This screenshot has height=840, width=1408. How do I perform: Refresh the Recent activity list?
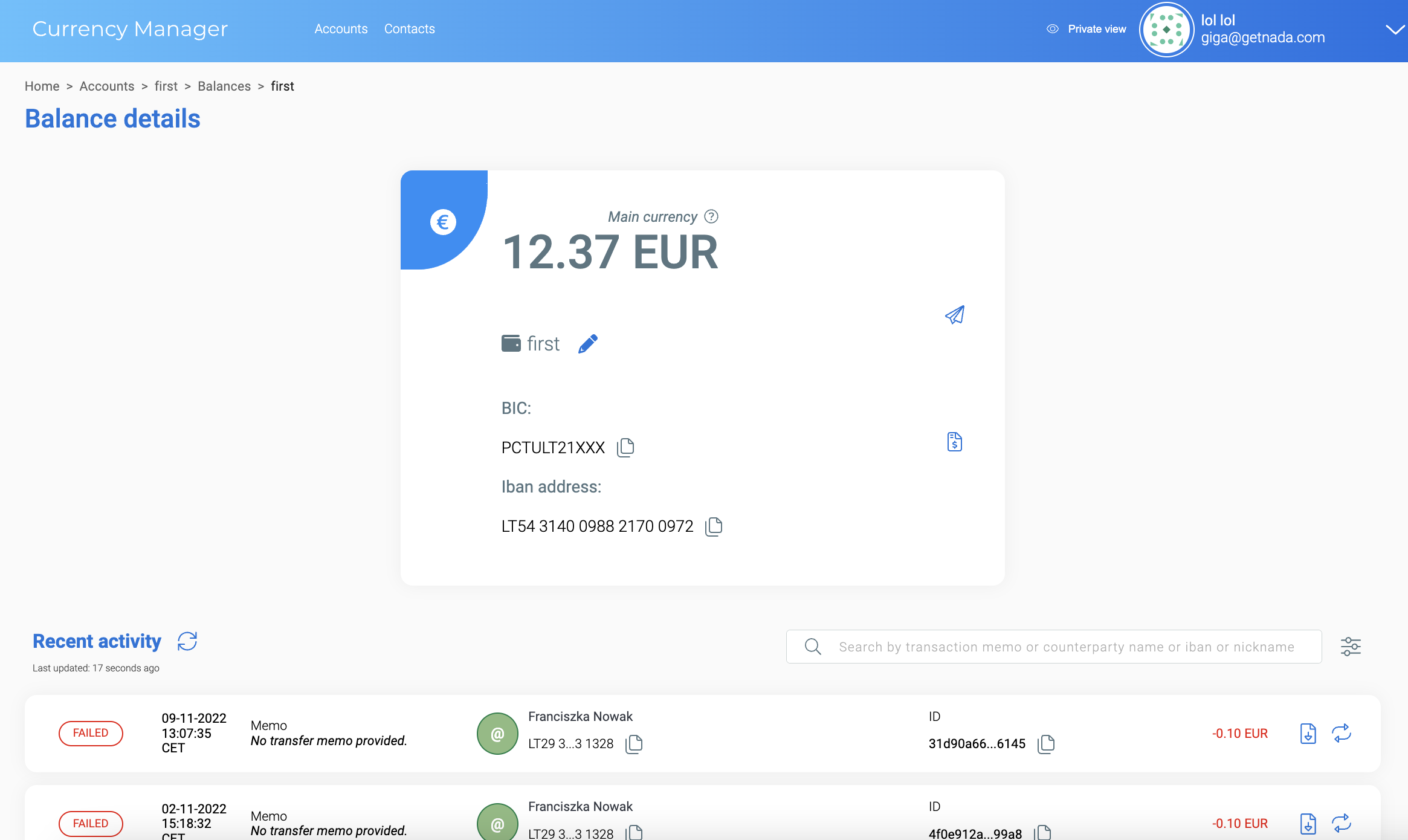coord(187,641)
